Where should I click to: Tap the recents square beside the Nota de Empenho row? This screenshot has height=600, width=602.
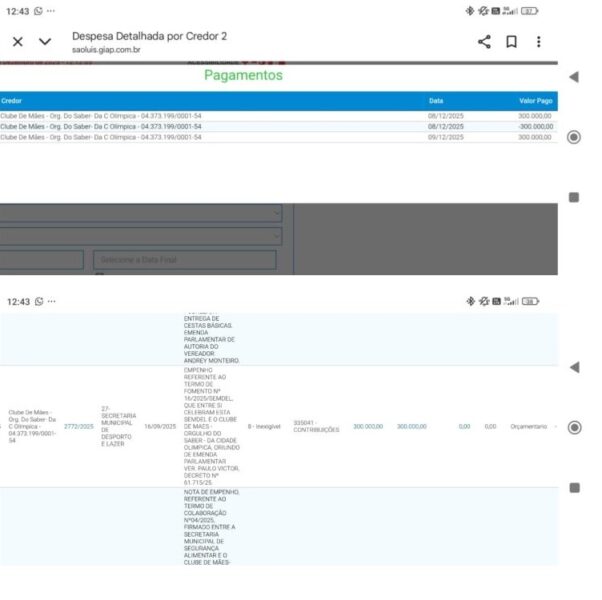(574, 488)
